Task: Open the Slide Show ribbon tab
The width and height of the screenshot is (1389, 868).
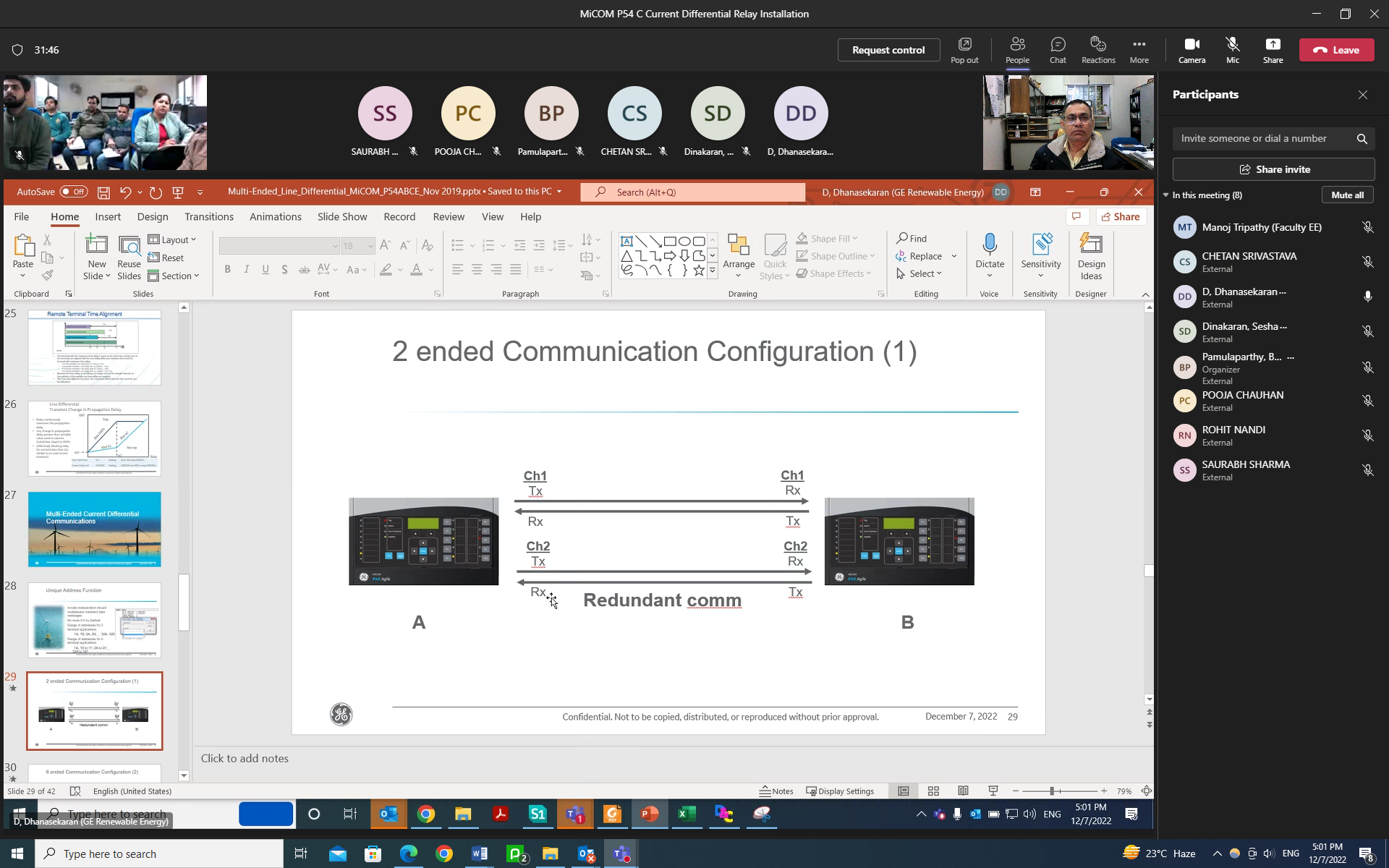Action: pyautogui.click(x=342, y=216)
